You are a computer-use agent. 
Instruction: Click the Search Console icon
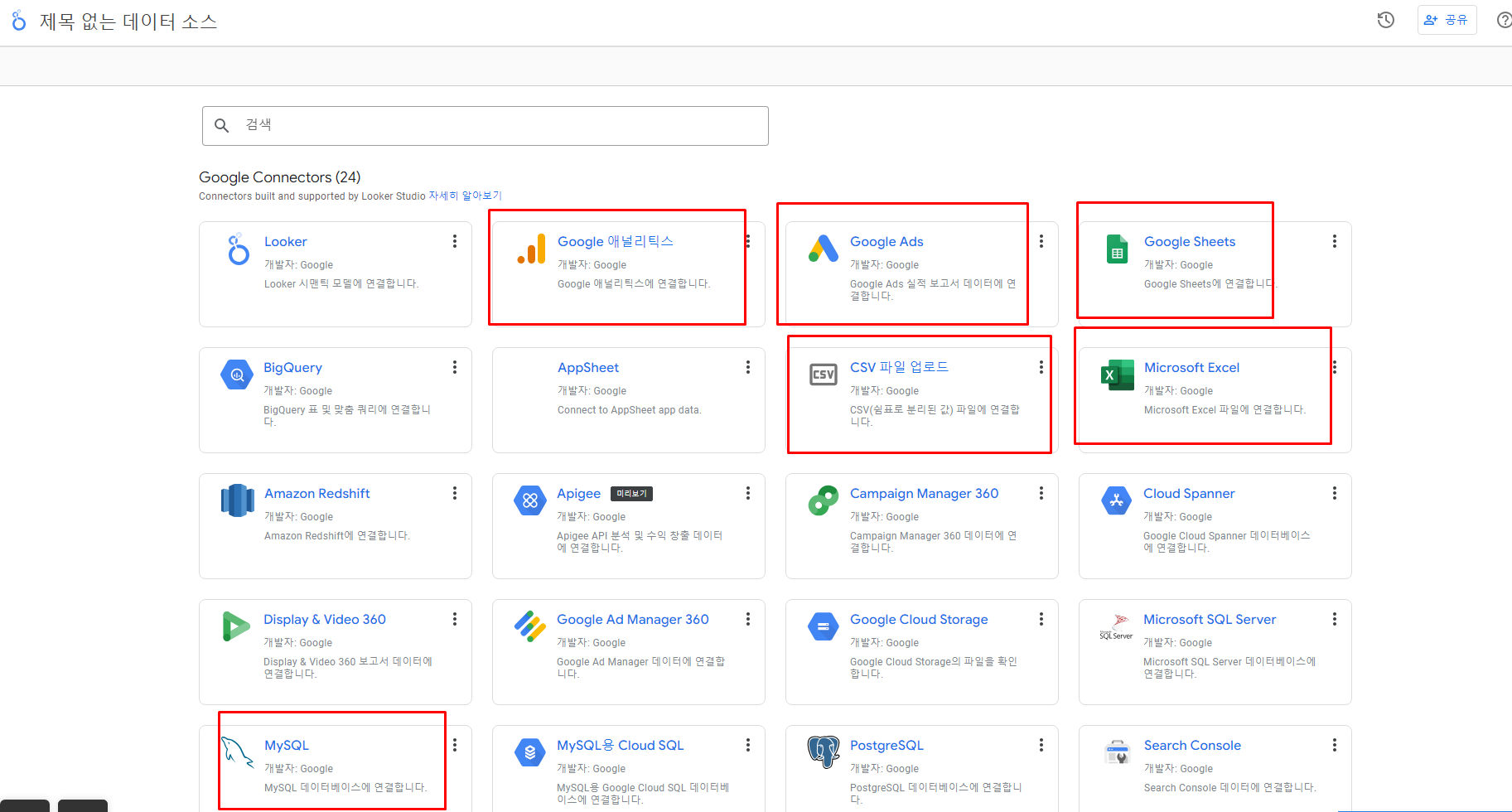(1117, 752)
